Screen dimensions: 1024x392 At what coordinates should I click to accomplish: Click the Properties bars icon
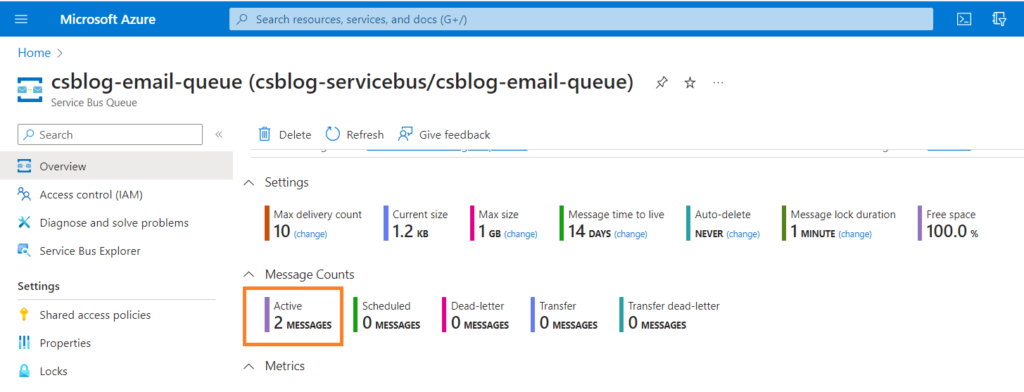point(24,342)
